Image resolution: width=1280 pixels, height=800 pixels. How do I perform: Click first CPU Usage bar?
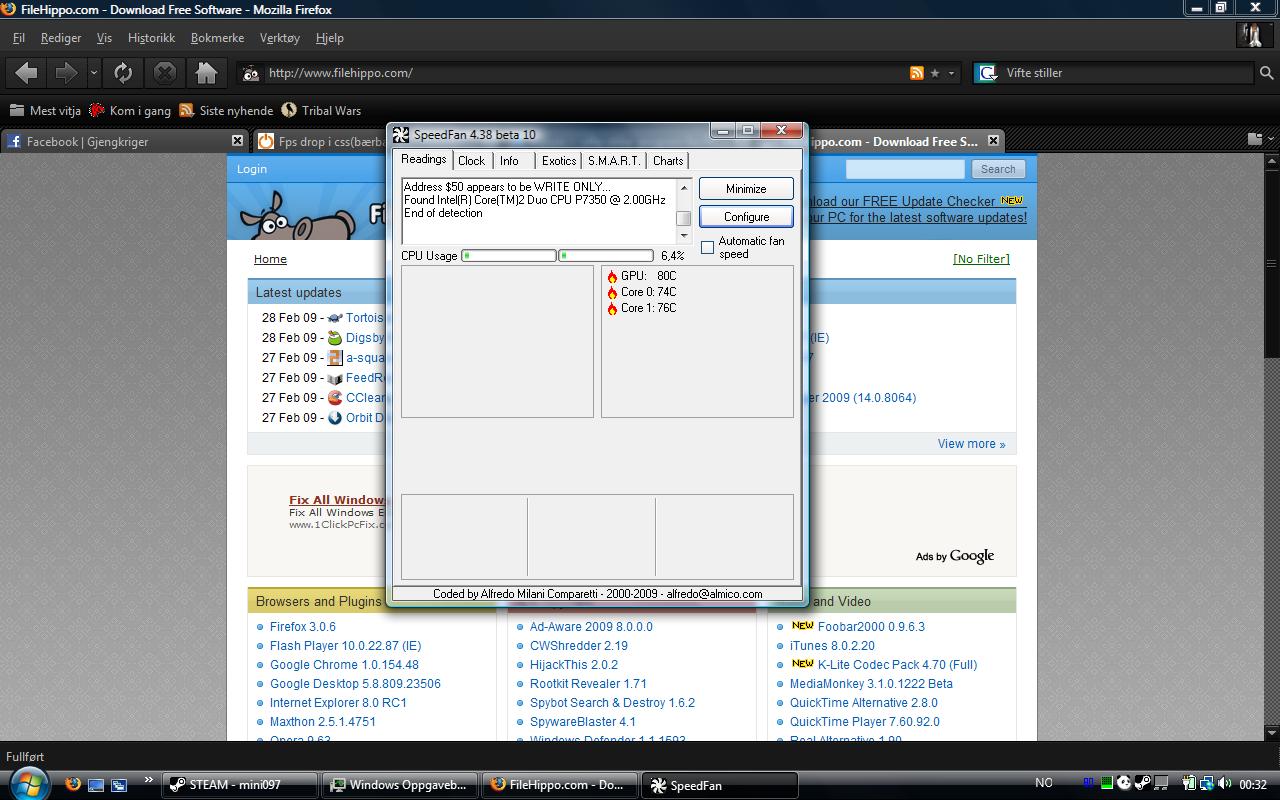tap(509, 256)
